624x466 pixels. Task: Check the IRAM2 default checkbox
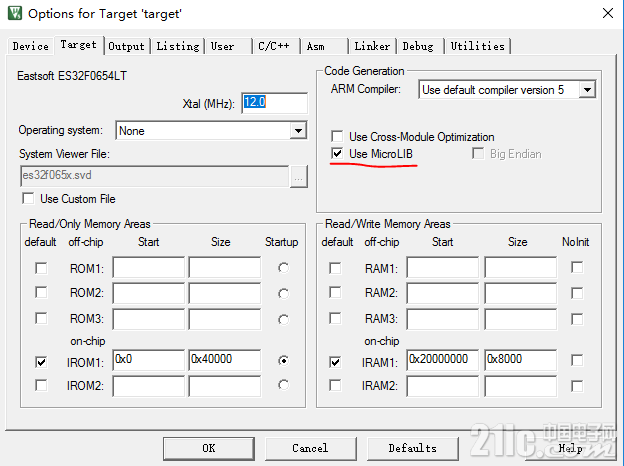pyautogui.click(x=335, y=385)
